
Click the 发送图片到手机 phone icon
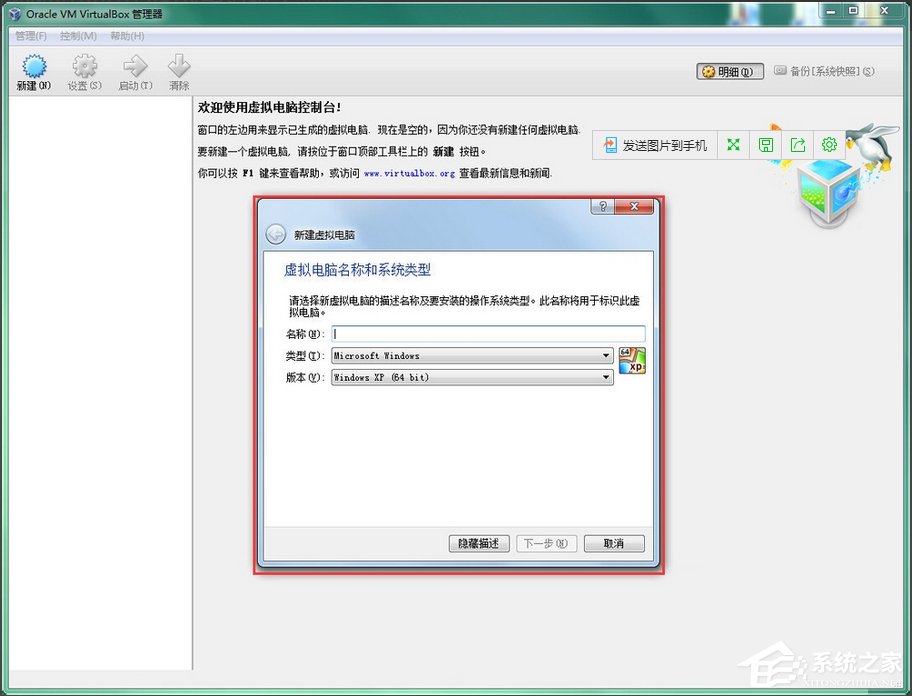pyautogui.click(x=612, y=145)
